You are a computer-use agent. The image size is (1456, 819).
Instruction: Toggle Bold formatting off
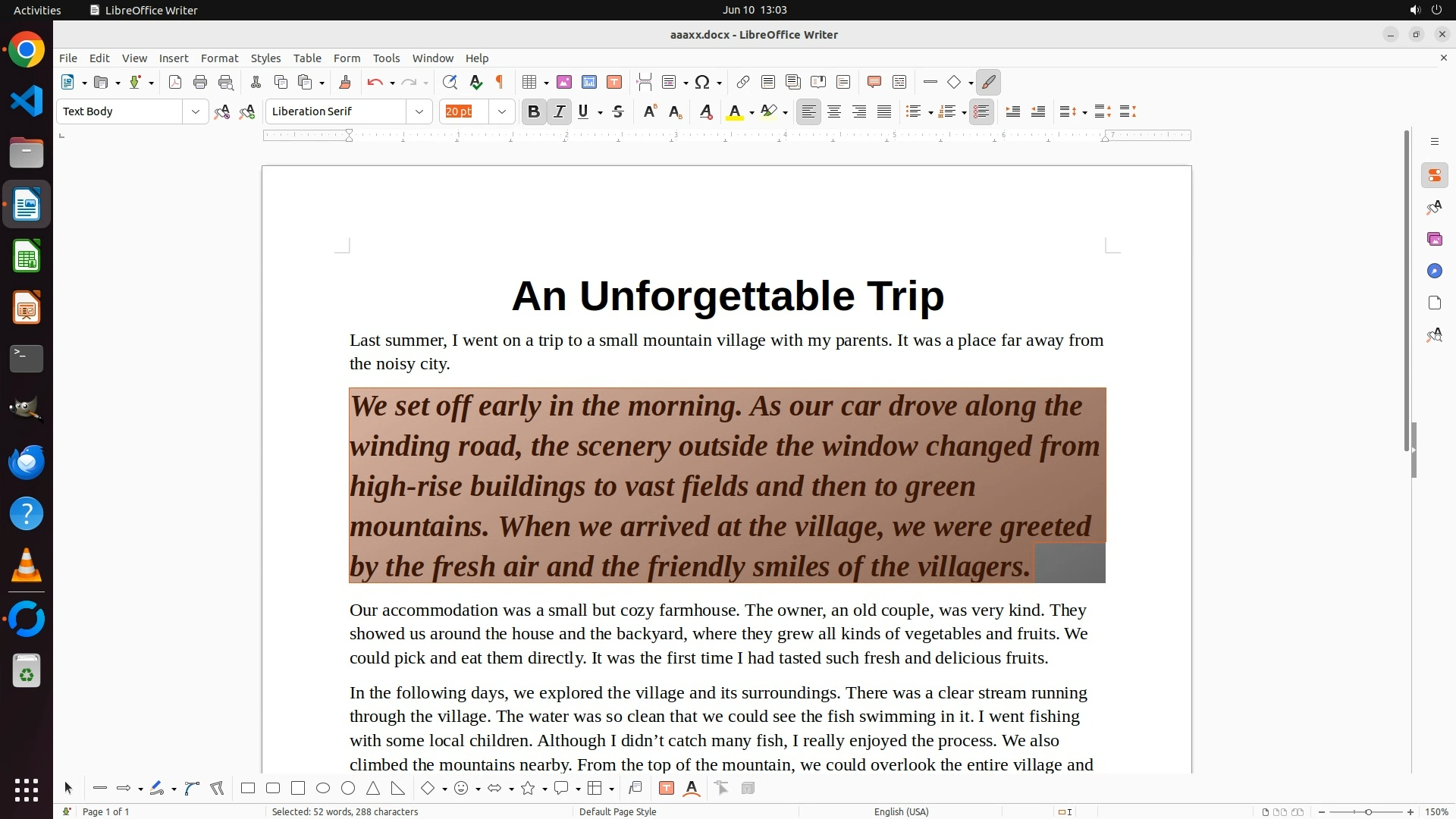point(533,111)
